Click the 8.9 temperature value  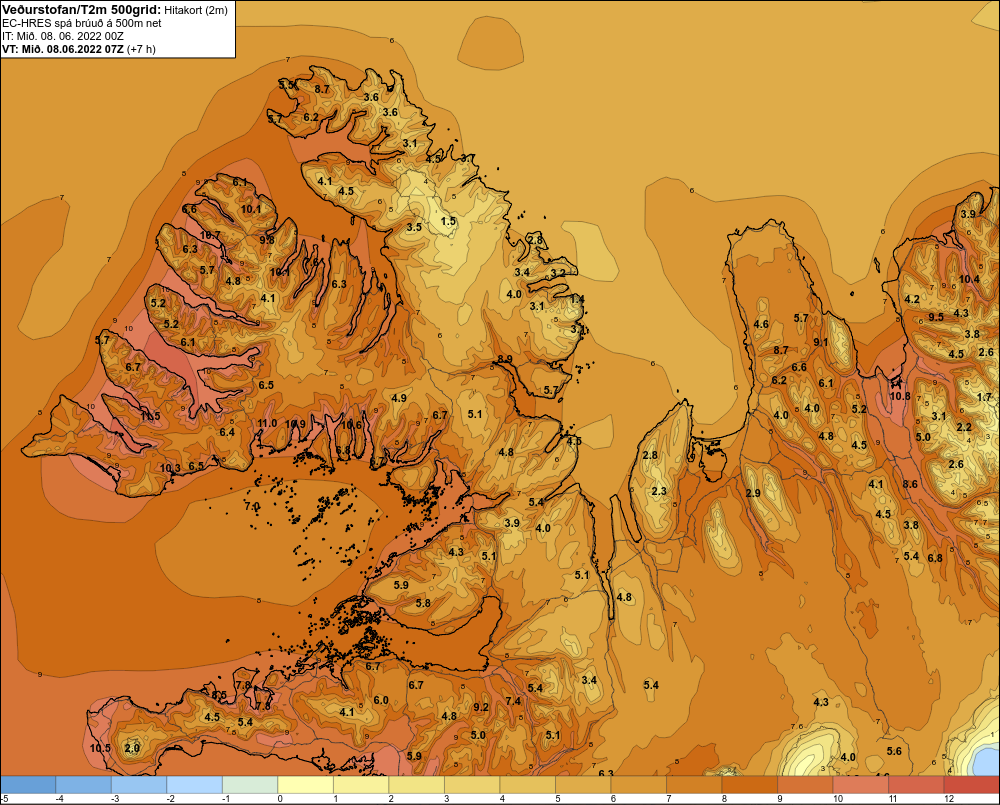[505, 359]
